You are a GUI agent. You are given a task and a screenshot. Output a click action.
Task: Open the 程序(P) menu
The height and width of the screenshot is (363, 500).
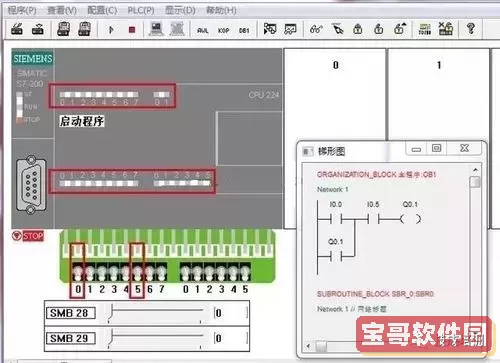tap(22, 10)
